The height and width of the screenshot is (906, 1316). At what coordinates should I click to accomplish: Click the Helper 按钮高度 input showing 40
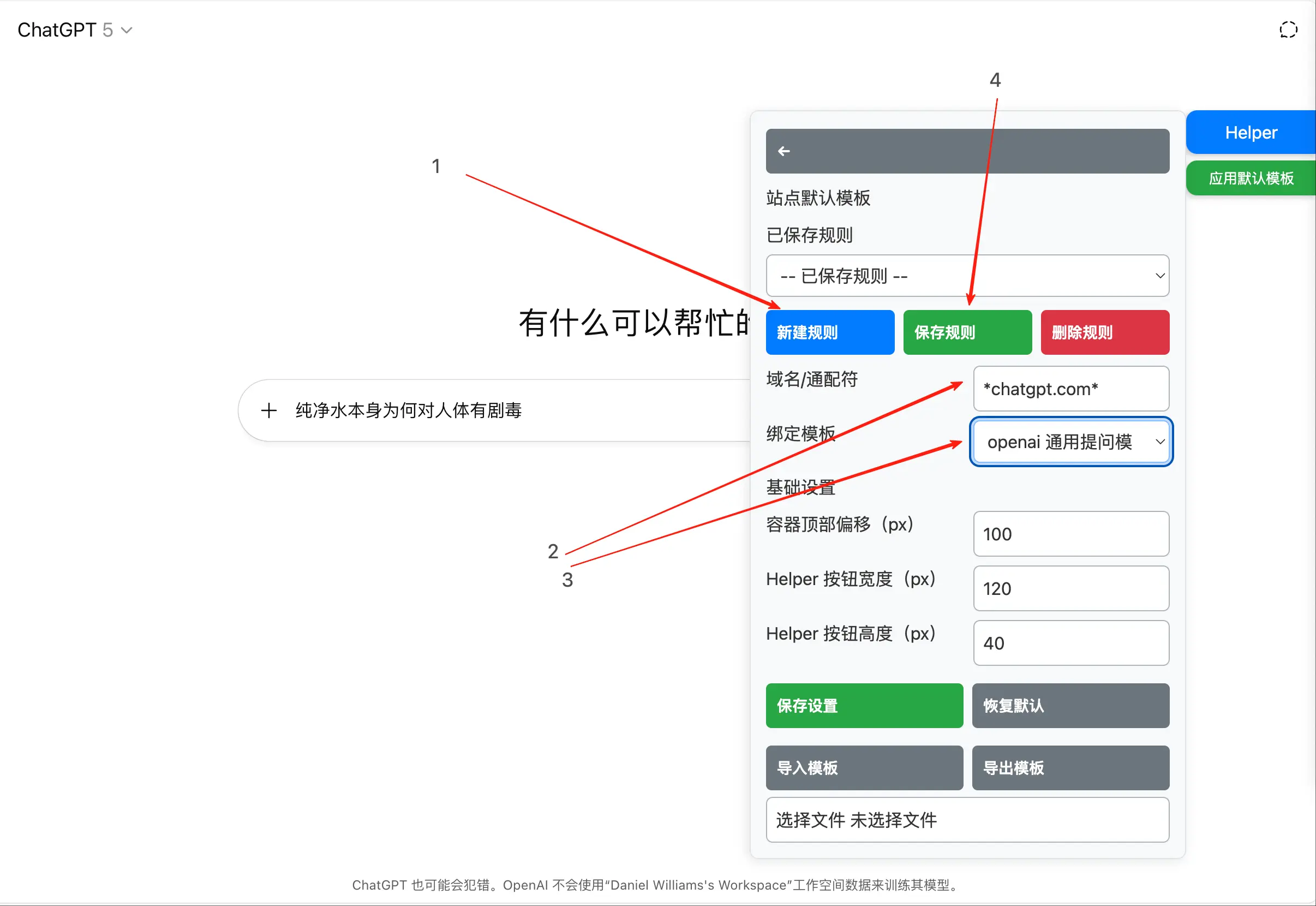click(1071, 643)
